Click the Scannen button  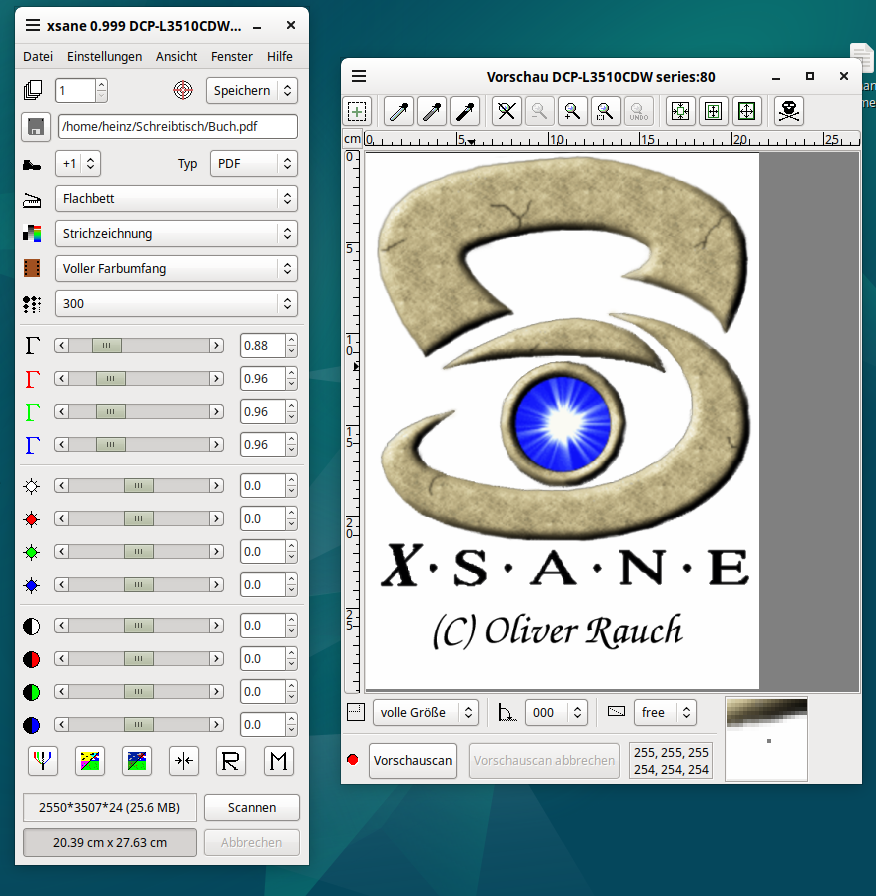(x=252, y=807)
